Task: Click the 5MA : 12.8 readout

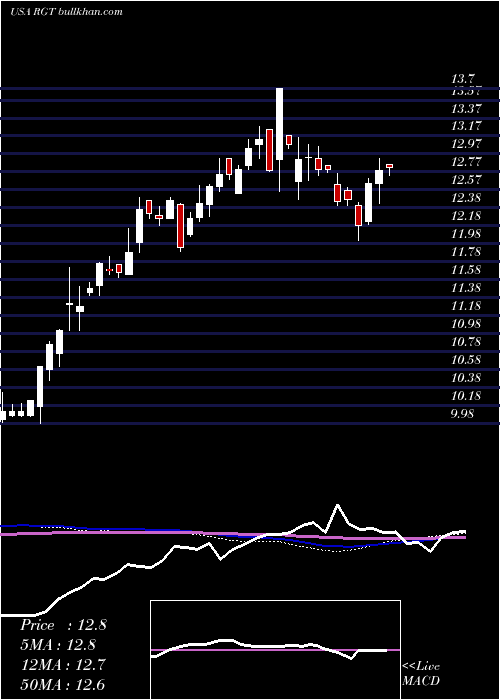Action: pos(58,645)
